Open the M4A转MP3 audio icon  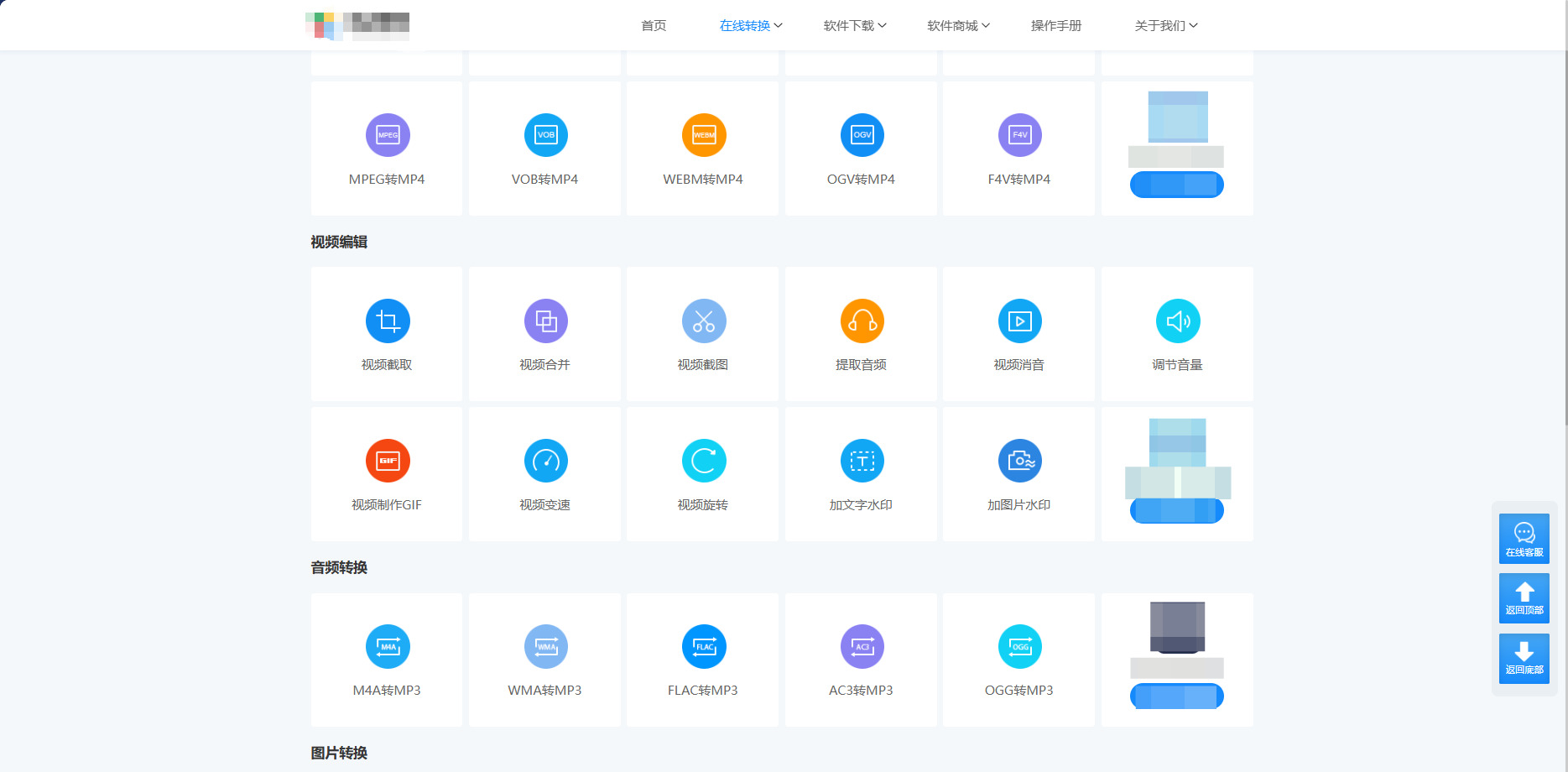(388, 646)
